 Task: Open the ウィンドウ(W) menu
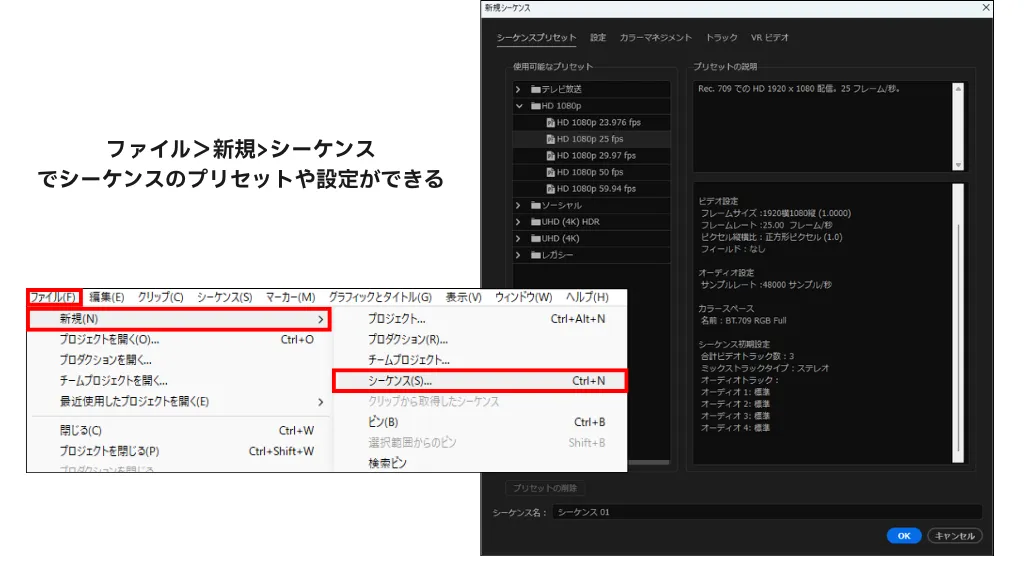tap(523, 297)
